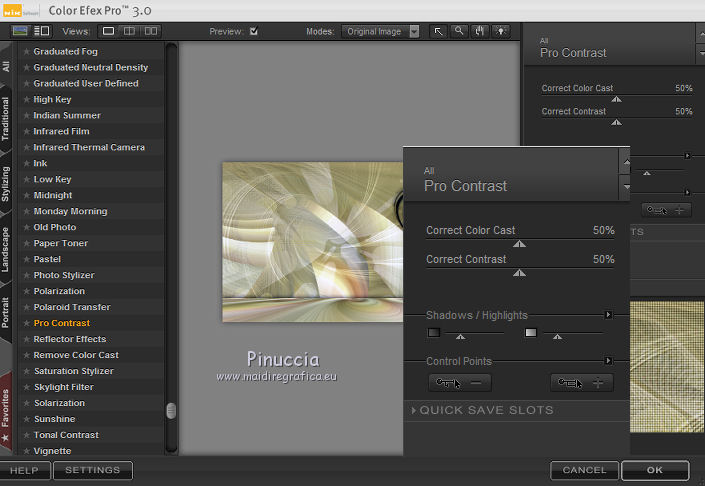Click the filter list scrollbar thumb

pyautogui.click(x=171, y=411)
